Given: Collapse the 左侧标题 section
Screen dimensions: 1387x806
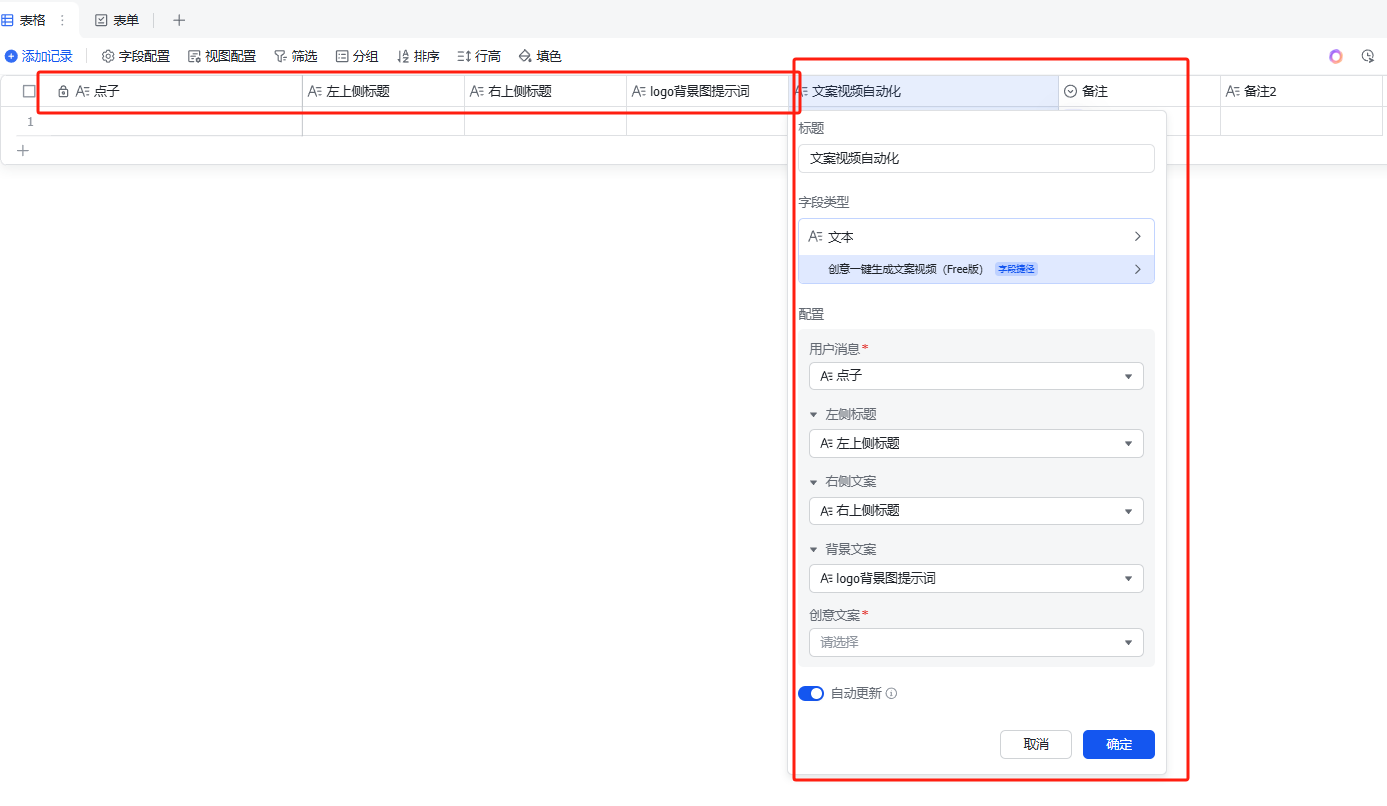Looking at the screenshot, I should click(x=814, y=414).
